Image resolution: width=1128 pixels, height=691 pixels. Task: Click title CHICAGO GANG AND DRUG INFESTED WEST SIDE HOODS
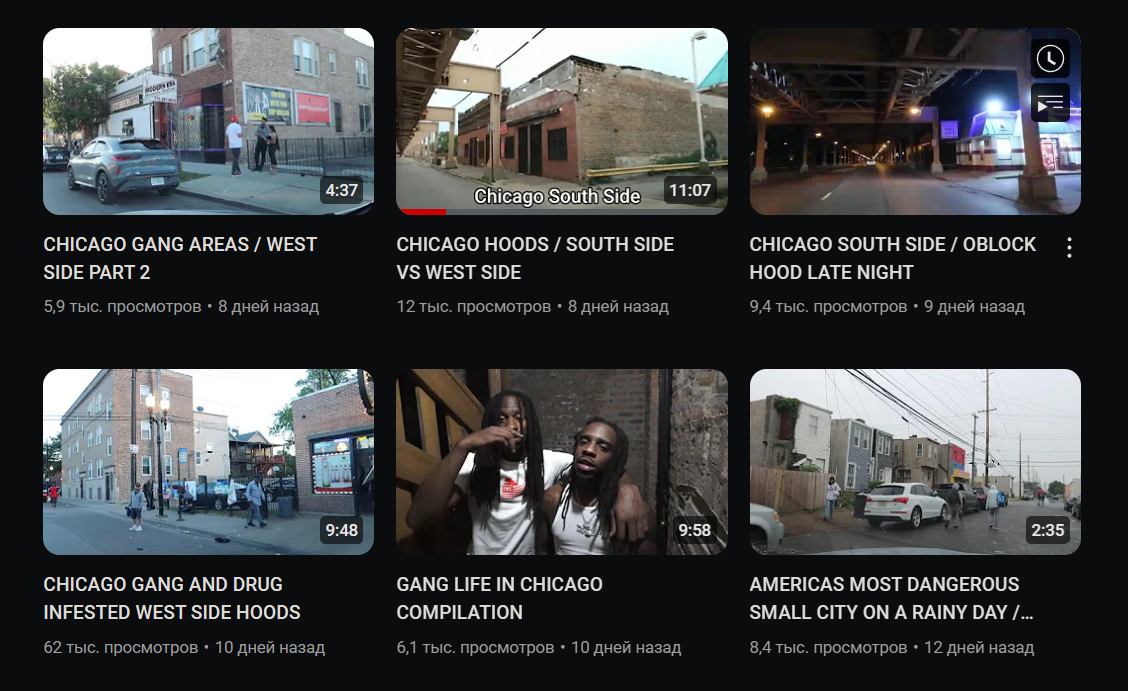pyautogui.click(x=172, y=598)
